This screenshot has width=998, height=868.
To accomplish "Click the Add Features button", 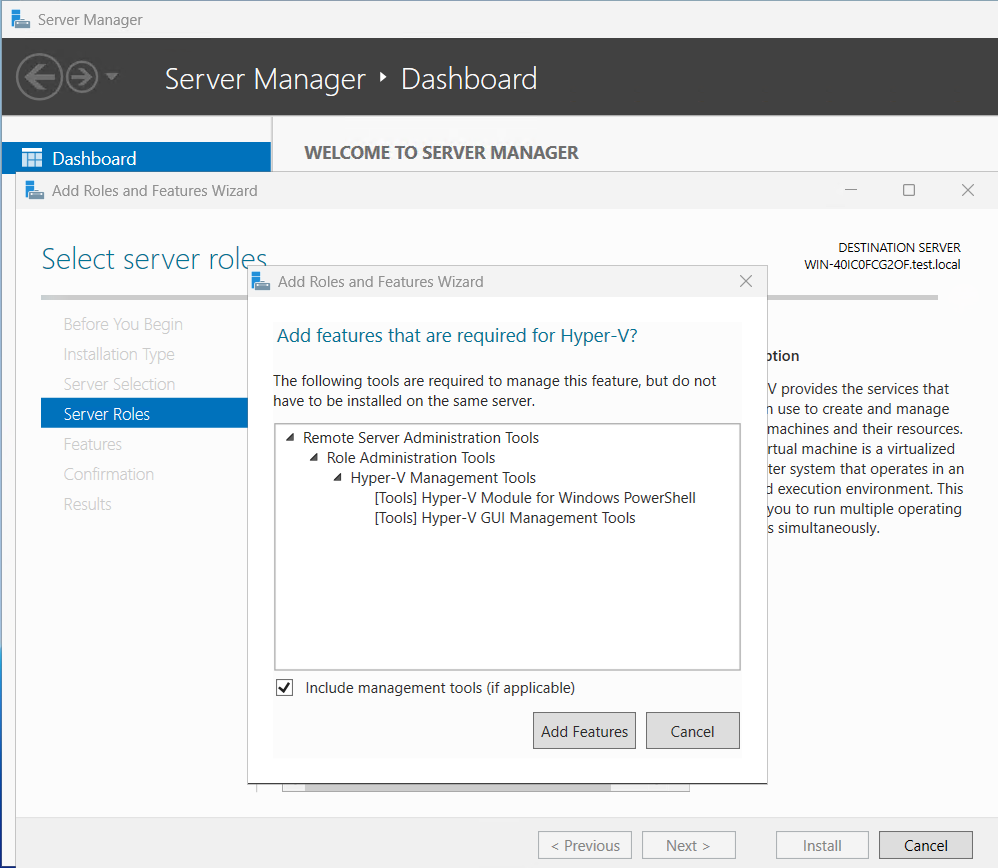I will coord(584,730).
